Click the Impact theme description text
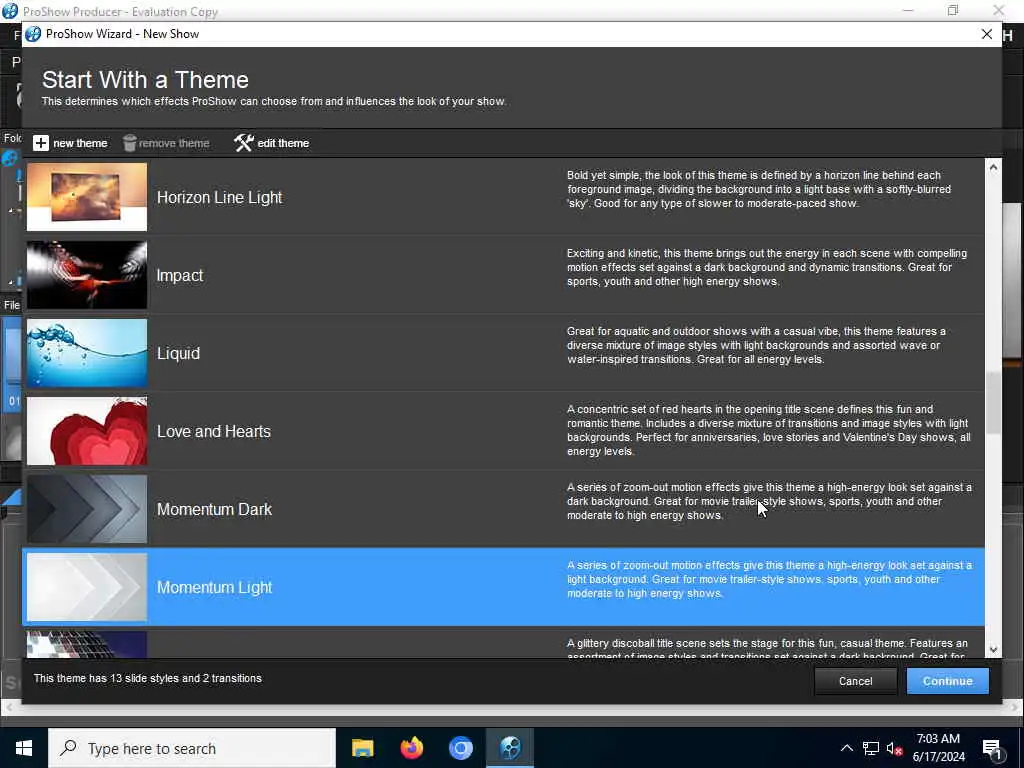The height and width of the screenshot is (768, 1024). [x=767, y=267]
